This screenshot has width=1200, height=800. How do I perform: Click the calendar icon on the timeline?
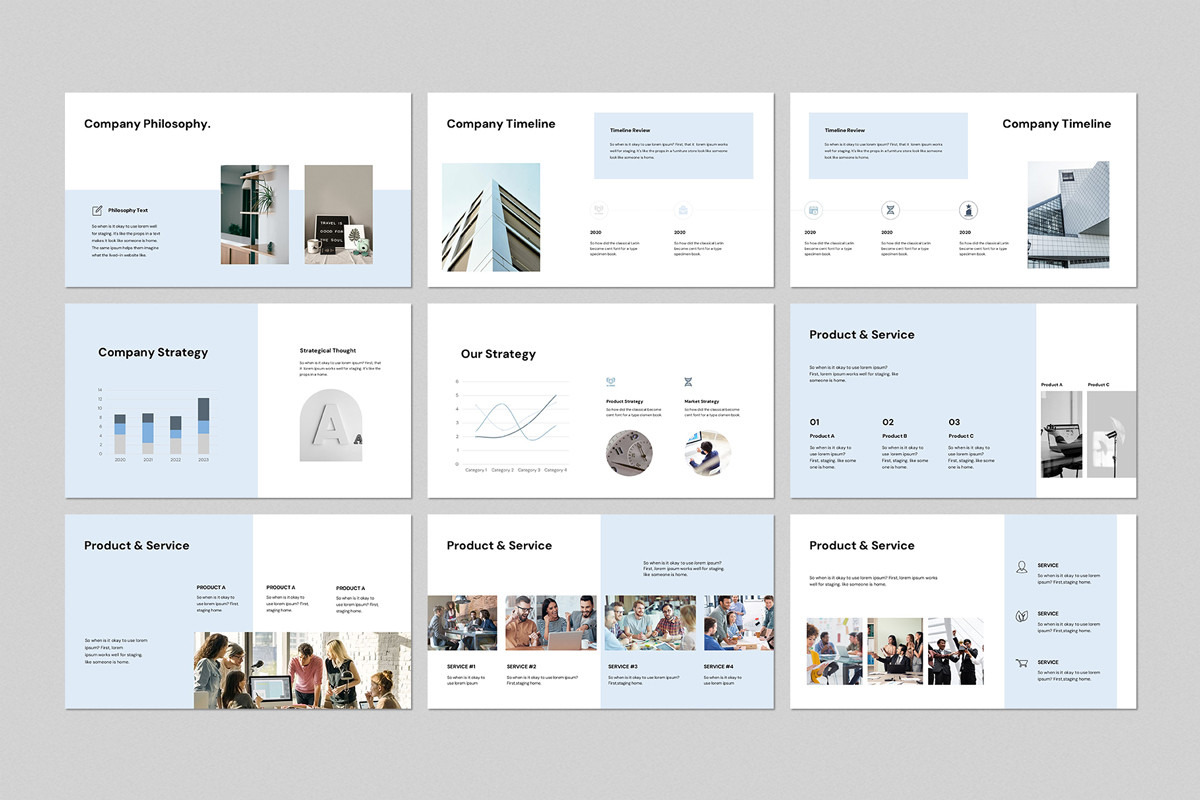[x=813, y=210]
